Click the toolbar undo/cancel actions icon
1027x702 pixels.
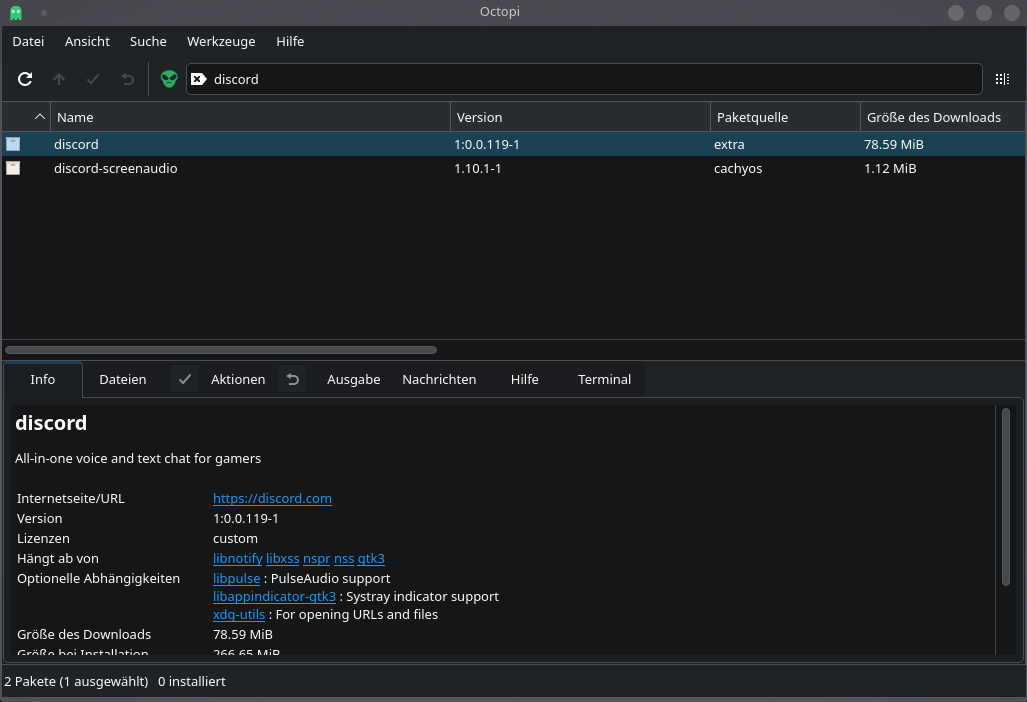[x=128, y=79]
